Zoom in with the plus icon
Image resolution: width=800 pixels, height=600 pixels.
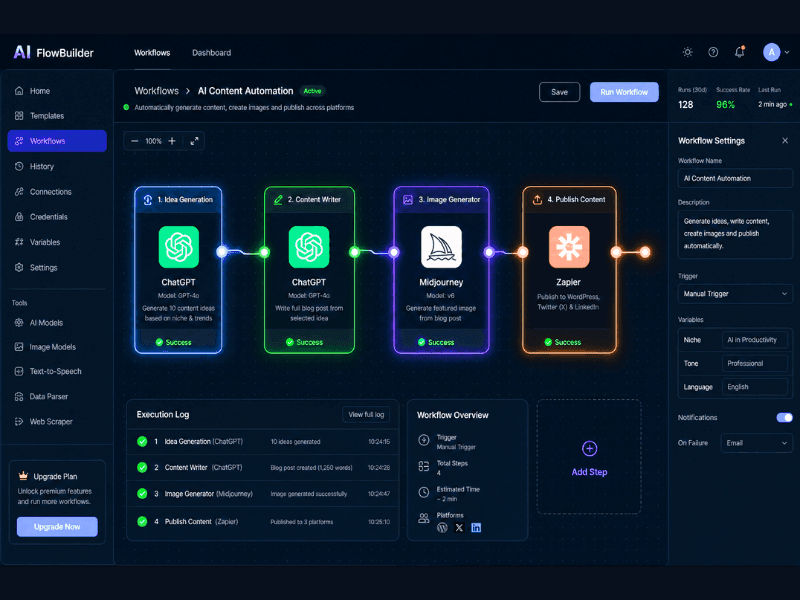pyautogui.click(x=172, y=141)
